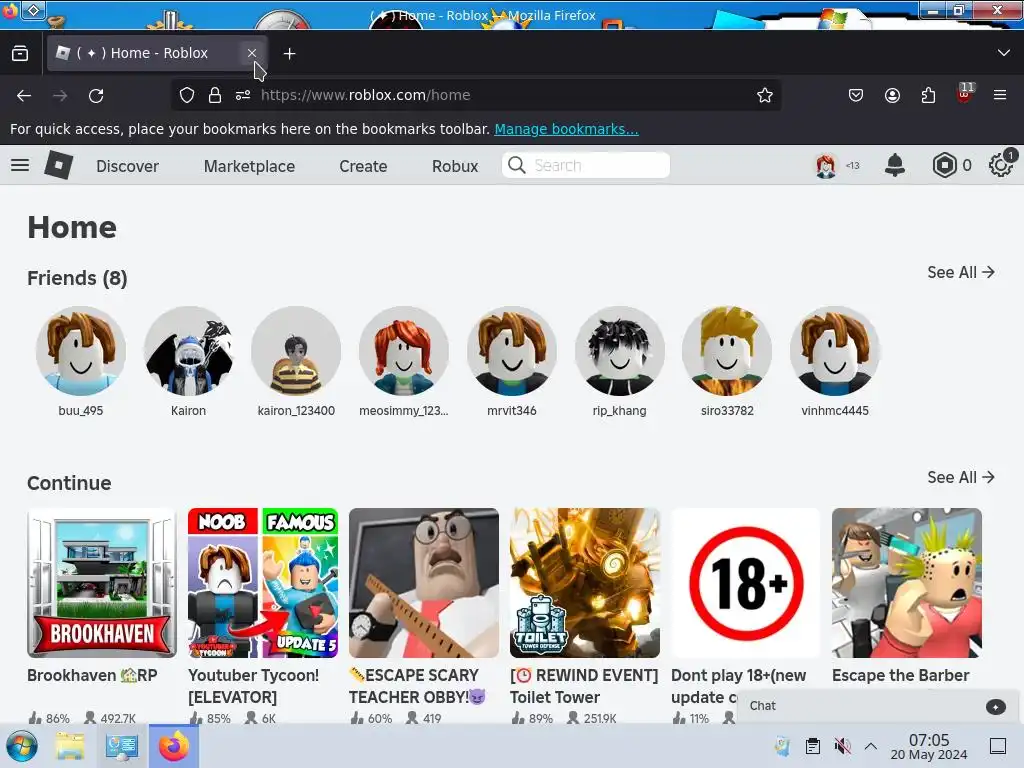Open Escape the Barber thumbnail
Viewport: 1024px width, 768px height.
[x=907, y=583]
